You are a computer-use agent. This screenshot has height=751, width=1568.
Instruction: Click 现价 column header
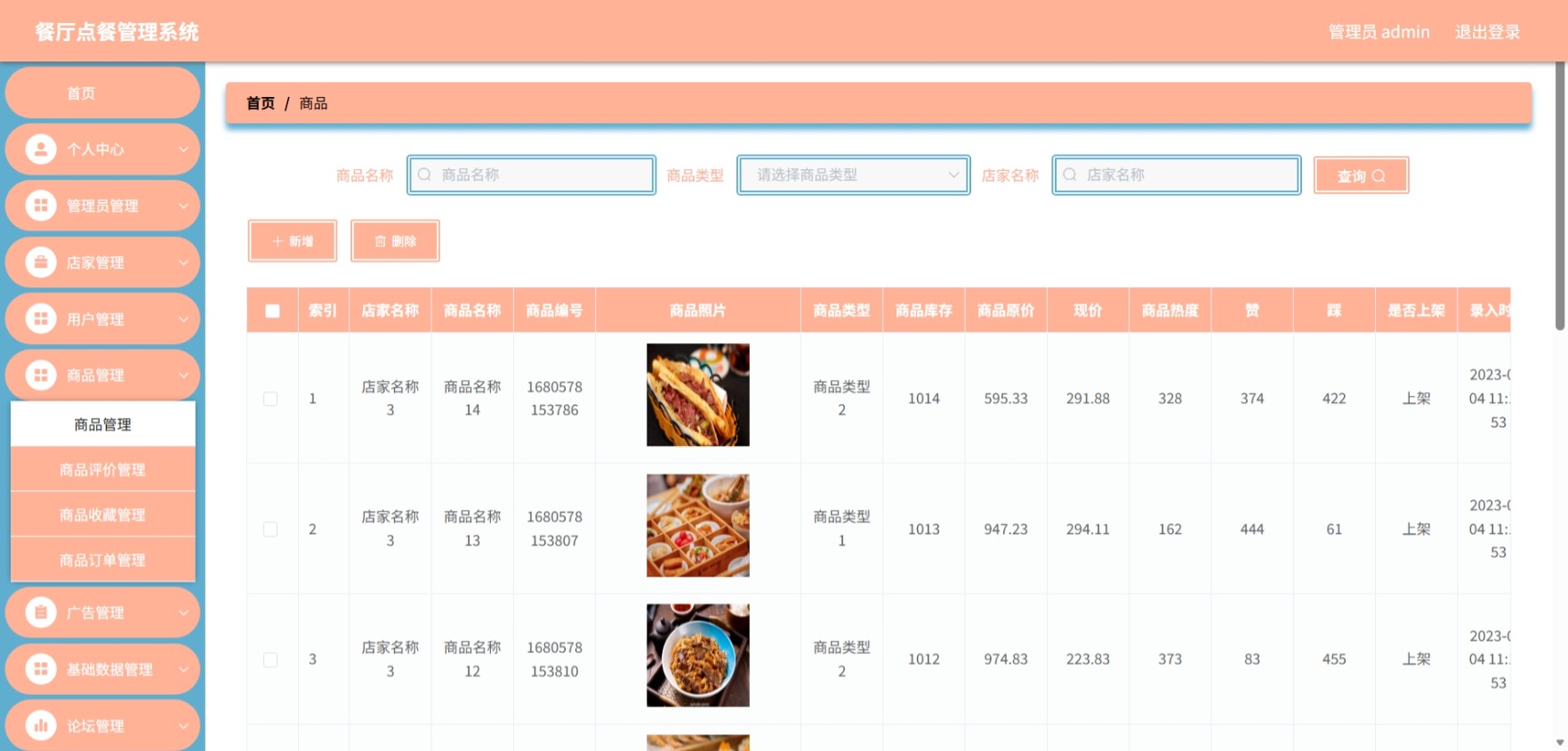pos(1088,311)
